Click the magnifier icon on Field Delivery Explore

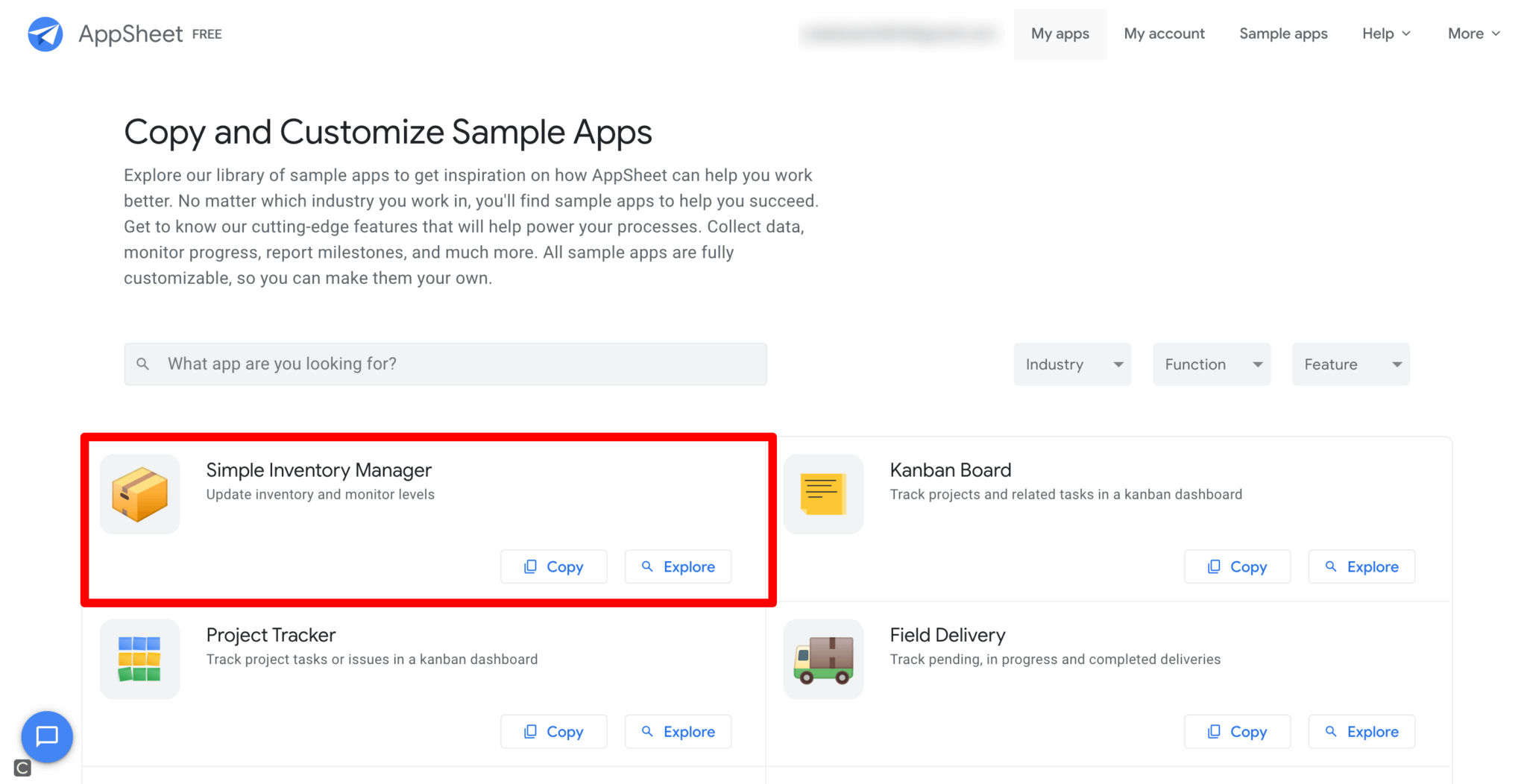coord(1332,732)
